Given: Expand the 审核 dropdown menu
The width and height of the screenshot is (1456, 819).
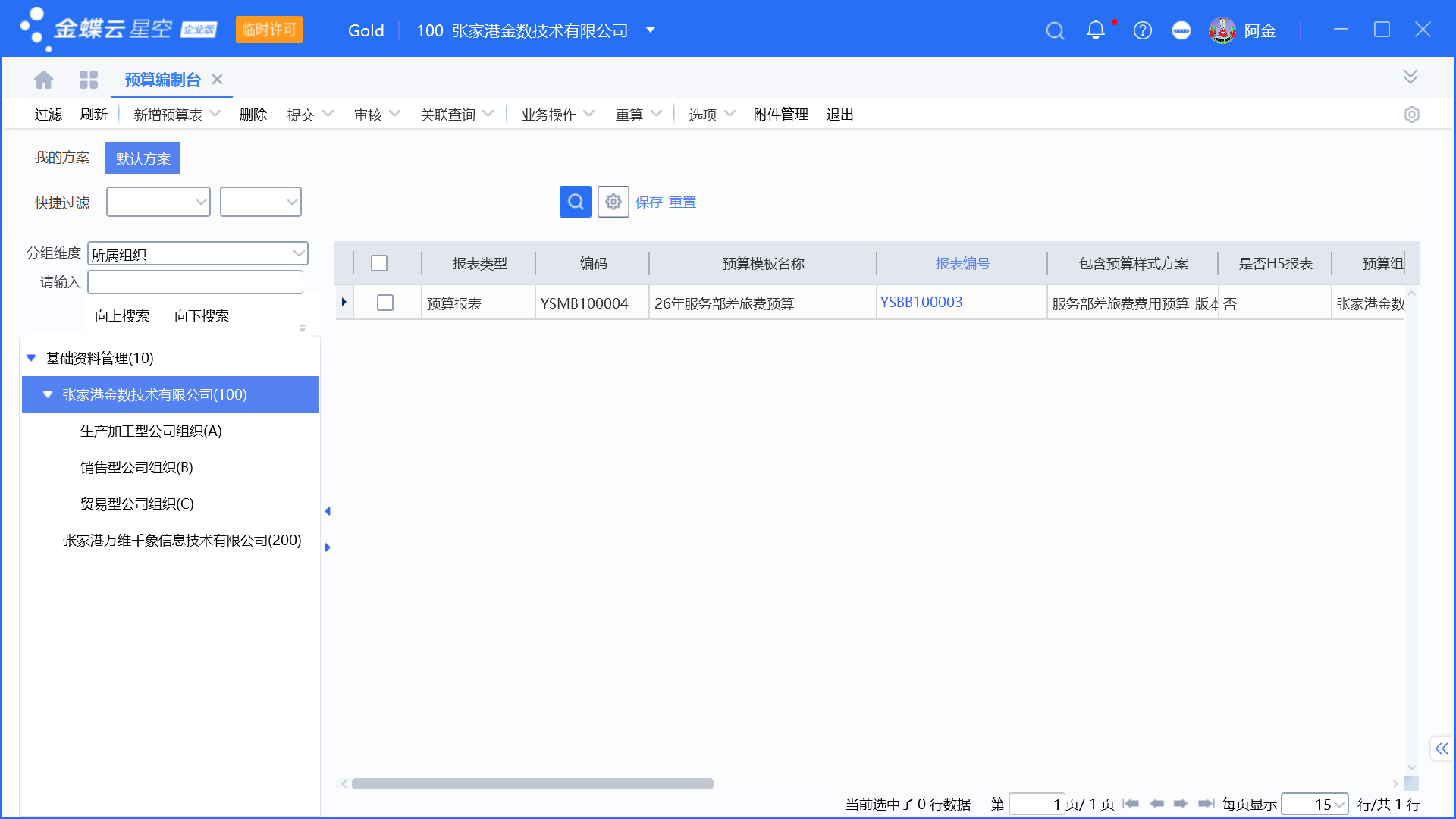Looking at the screenshot, I should tap(395, 114).
